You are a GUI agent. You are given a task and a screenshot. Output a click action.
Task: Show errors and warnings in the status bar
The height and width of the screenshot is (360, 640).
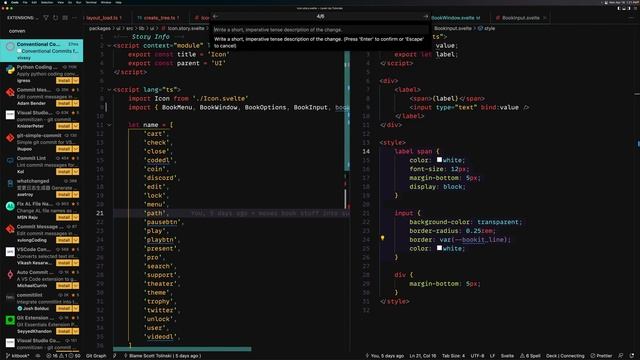click(64, 356)
